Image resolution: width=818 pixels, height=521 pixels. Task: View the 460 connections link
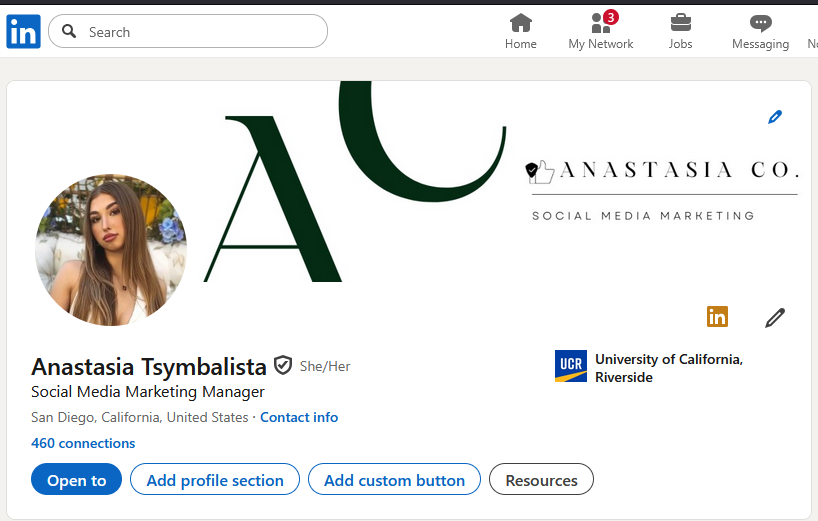[83, 443]
